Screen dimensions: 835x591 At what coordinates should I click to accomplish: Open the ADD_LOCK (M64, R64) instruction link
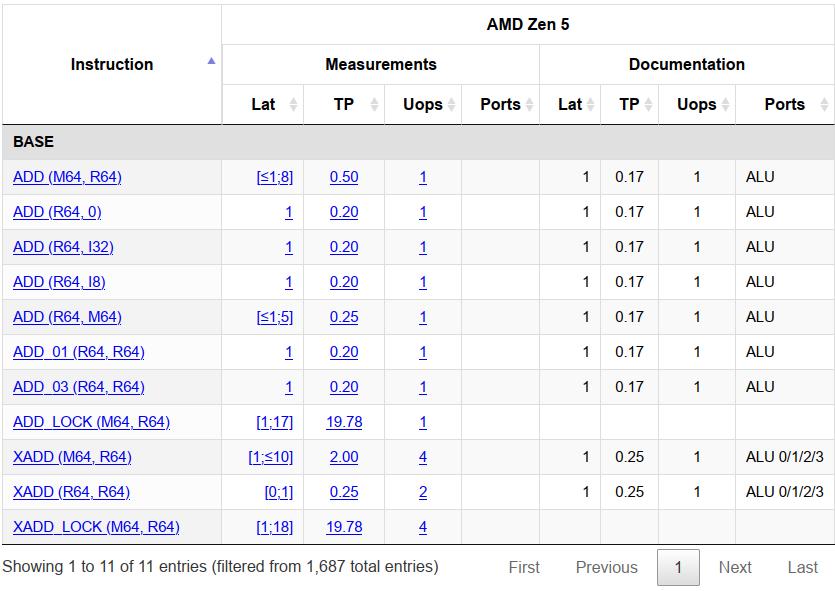91,422
